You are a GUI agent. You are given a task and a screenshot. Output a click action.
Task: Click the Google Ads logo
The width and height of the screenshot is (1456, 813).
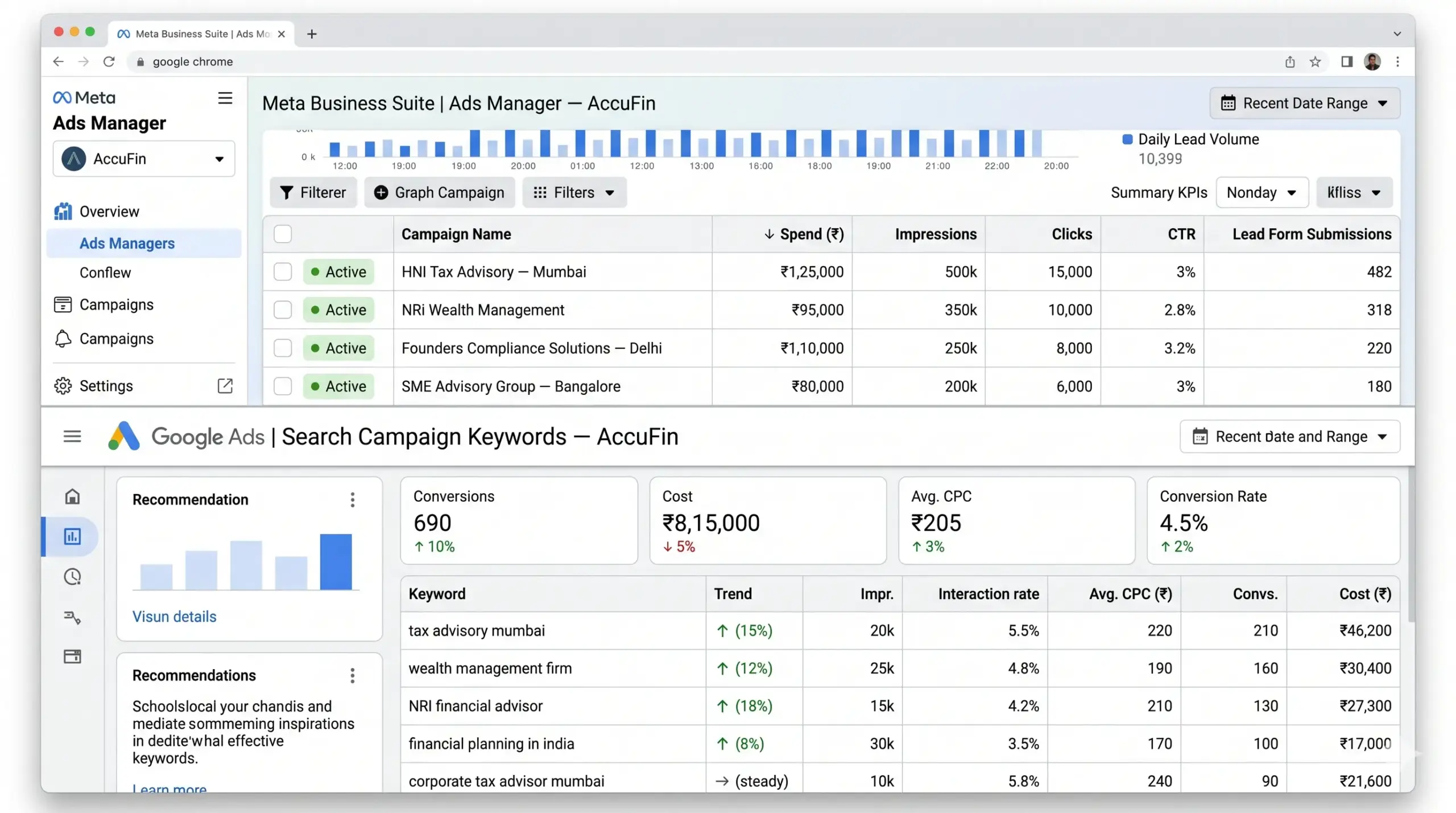pos(124,436)
